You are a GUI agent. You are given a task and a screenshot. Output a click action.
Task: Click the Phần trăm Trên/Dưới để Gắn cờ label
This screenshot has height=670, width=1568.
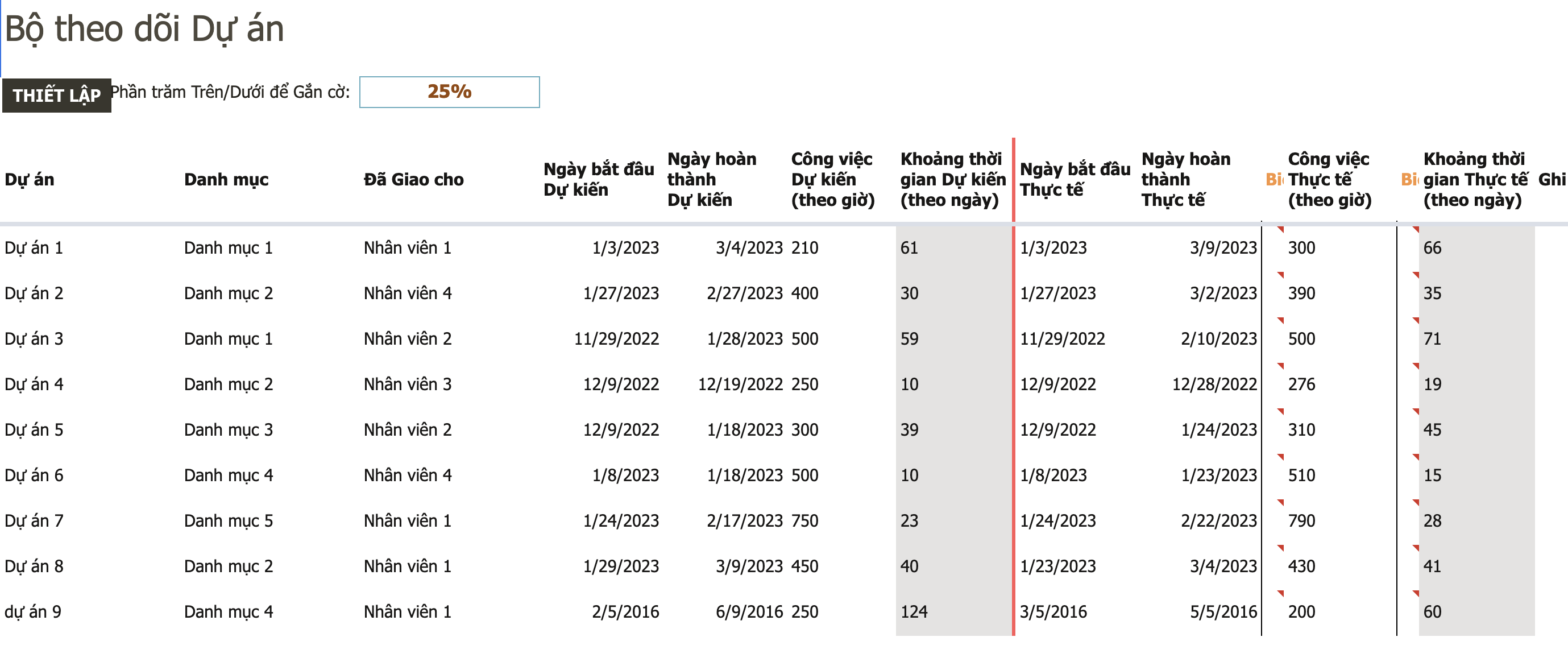(230, 92)
